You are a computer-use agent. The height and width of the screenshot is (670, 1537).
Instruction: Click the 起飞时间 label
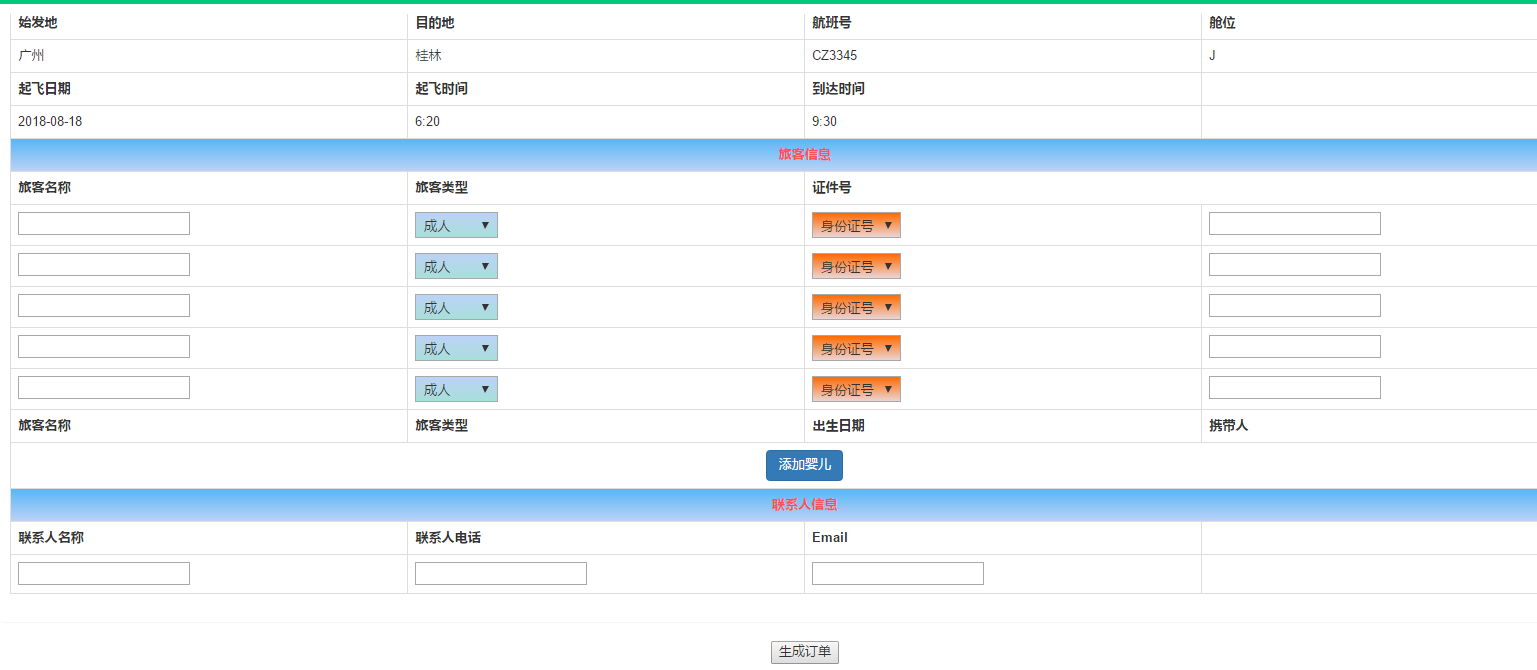[x=441, y=88]
